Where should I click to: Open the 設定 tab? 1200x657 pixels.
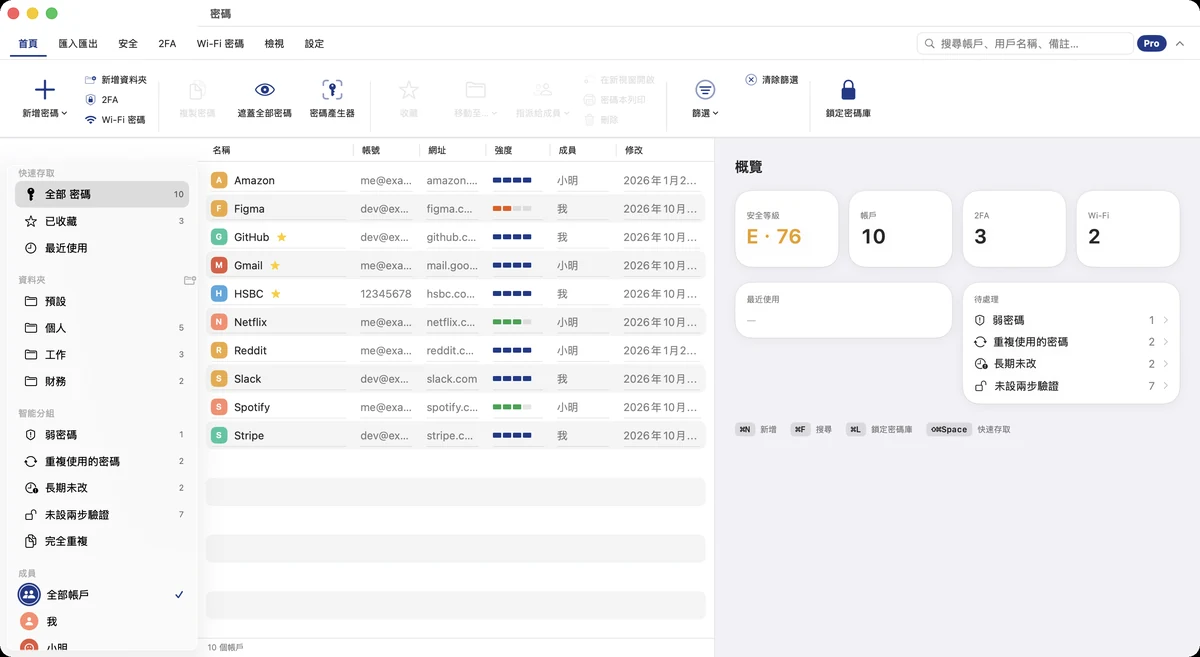pos(314,44)
